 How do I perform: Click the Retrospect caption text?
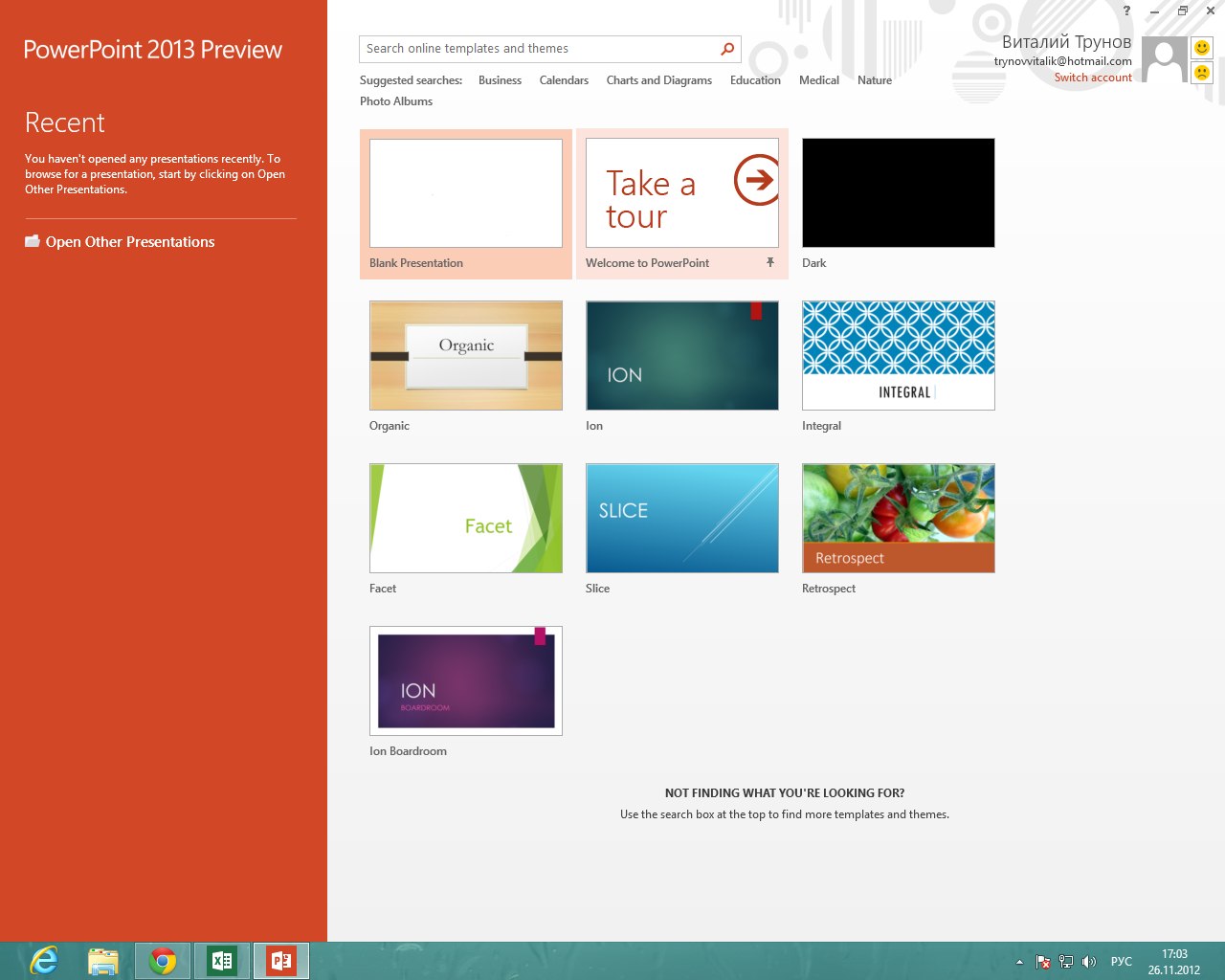coord(829,589)
